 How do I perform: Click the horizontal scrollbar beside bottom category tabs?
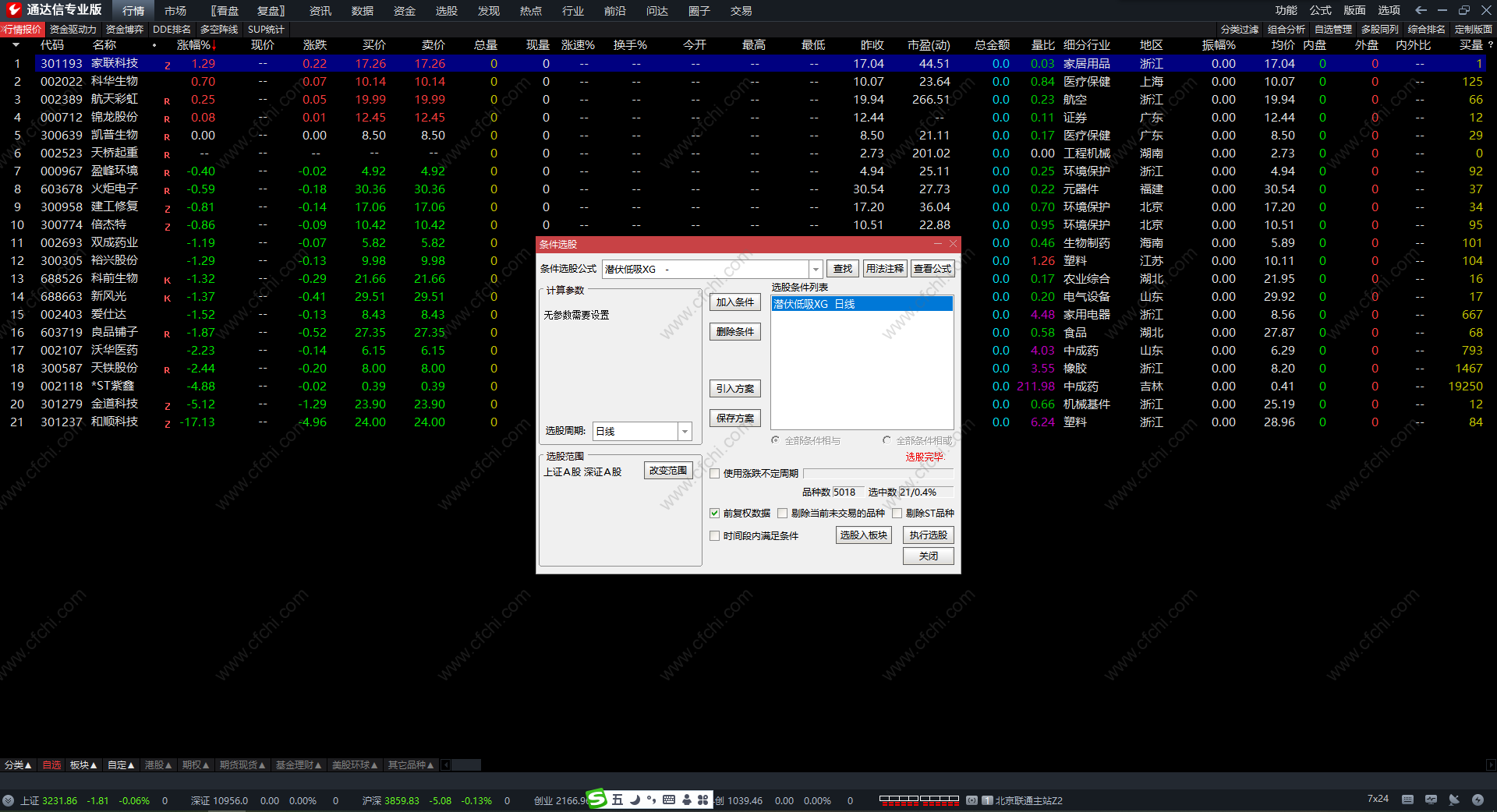coord(466,765)
